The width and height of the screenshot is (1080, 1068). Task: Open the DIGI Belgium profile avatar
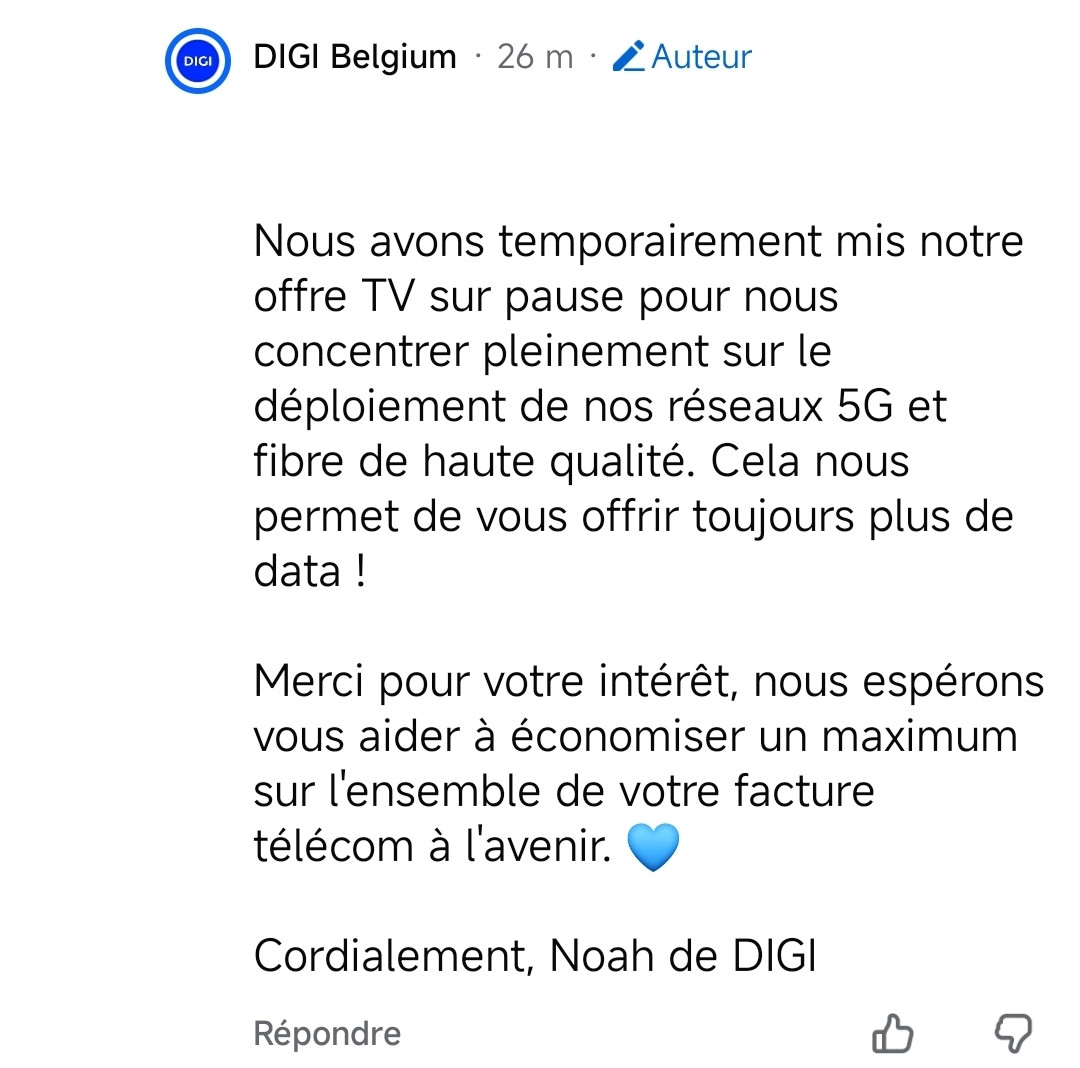[198, 61]
